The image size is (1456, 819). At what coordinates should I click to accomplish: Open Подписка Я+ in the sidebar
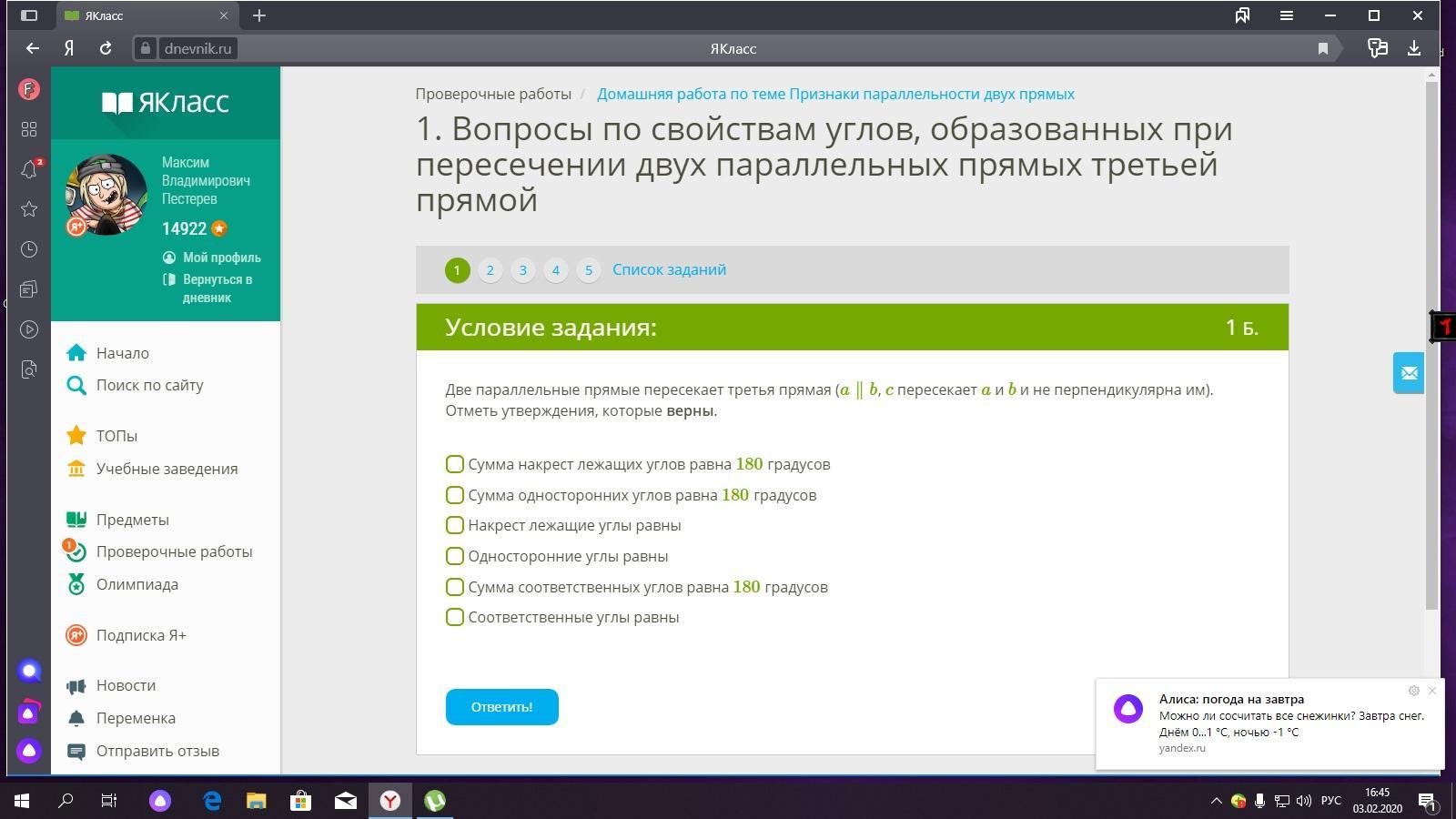pyautogui.click(x=141, y=635)
